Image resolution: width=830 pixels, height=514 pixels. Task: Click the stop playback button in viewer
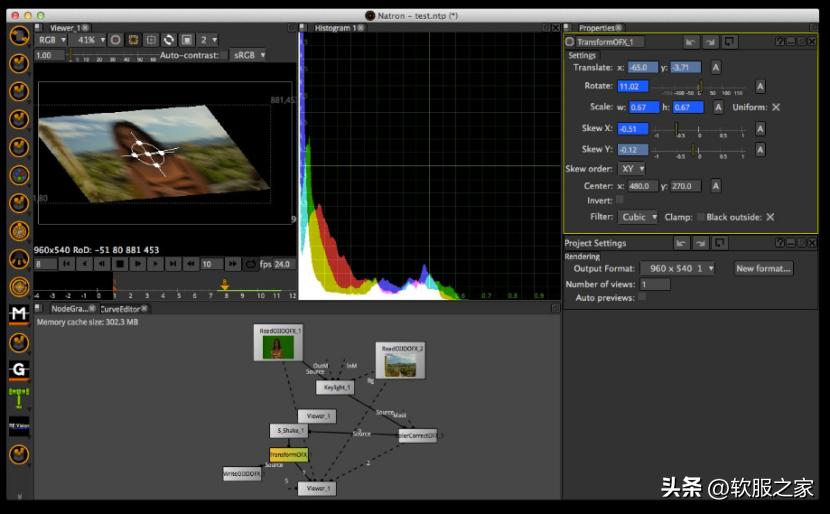tap(119, 264)
